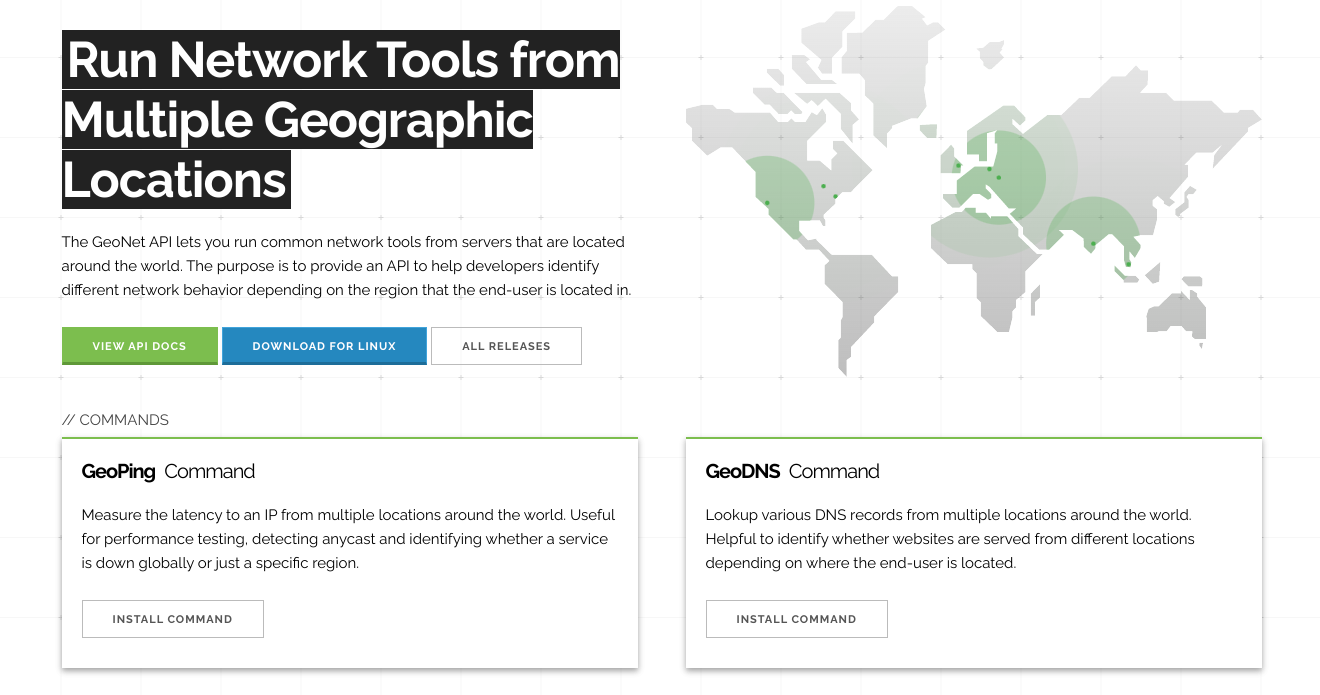Open the VIEW API DOCS page
Image resolution: width=1320 pixels, height=695 pixels.
coord(139,345)
